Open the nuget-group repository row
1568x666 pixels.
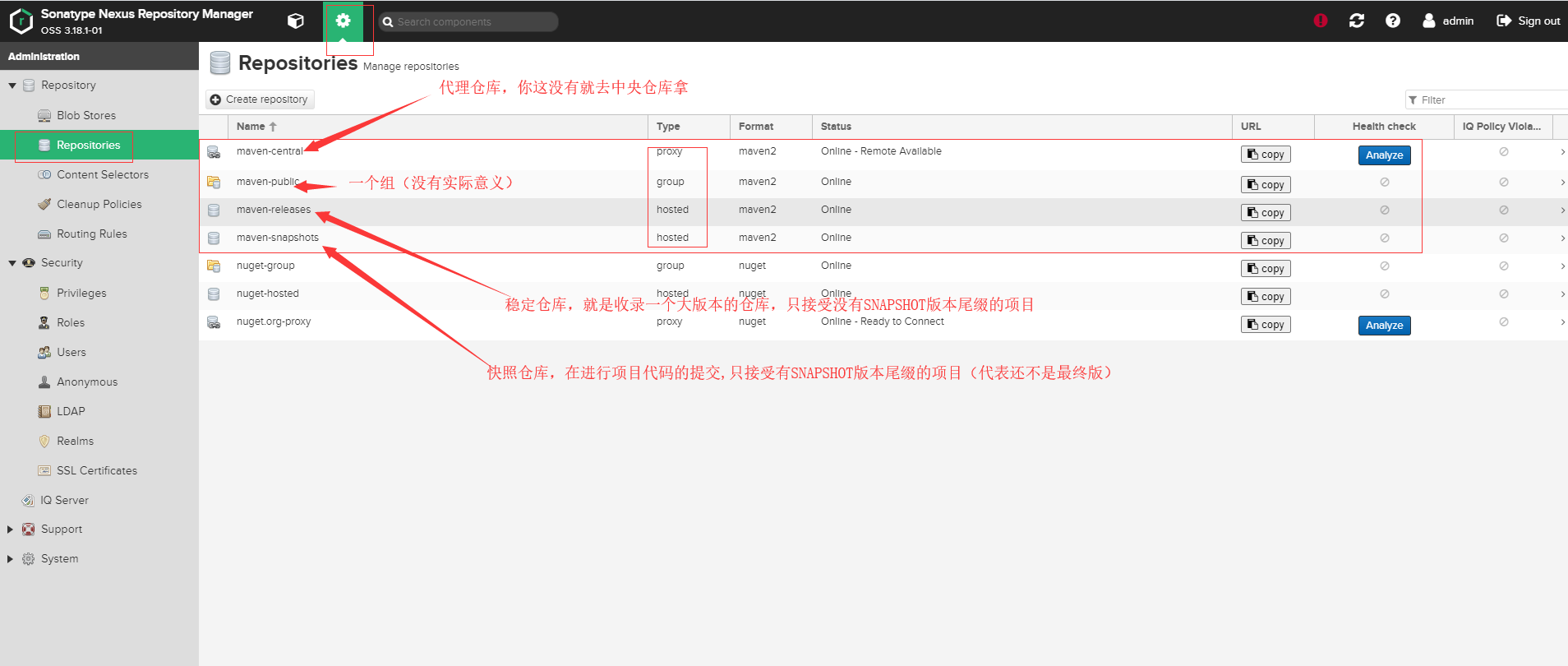point(883,268)
